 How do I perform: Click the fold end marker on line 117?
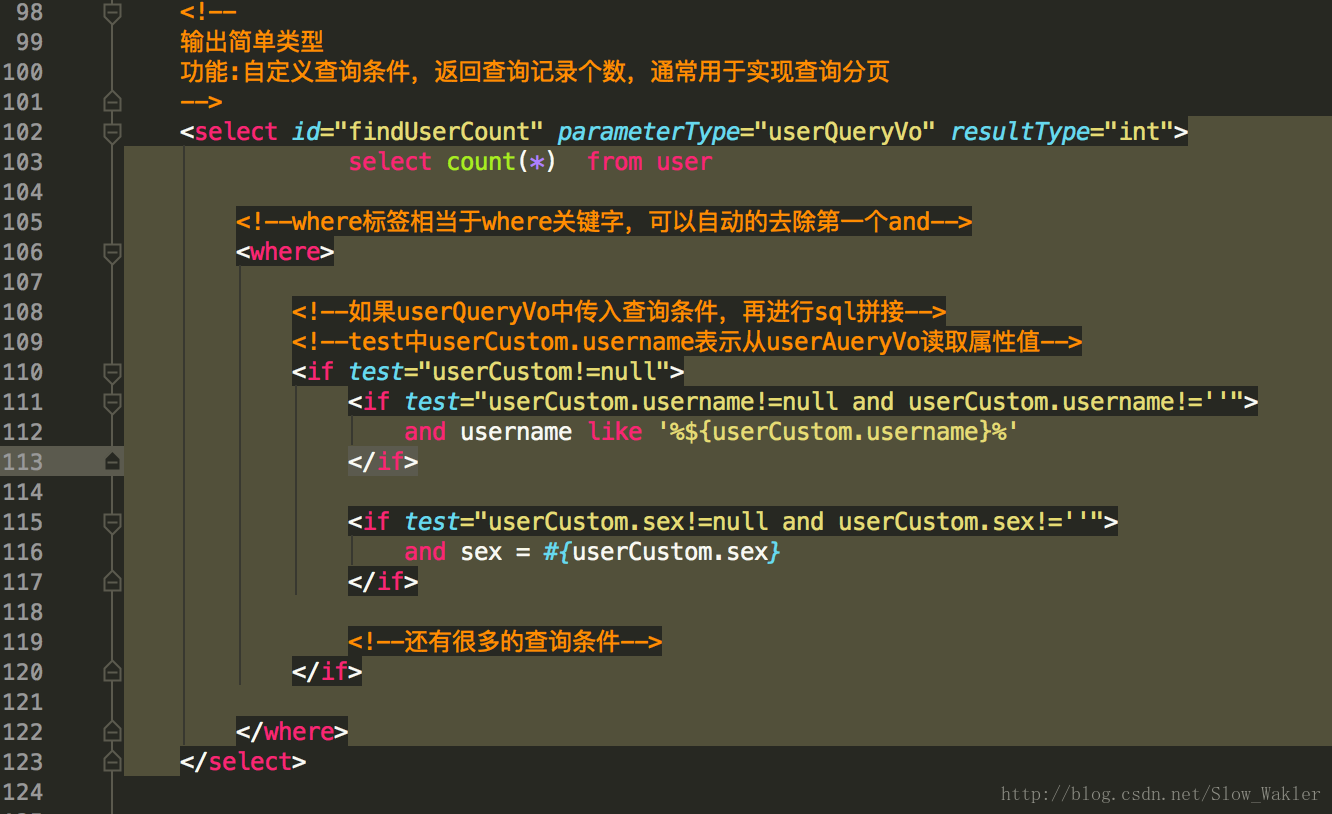pos(112,582)
